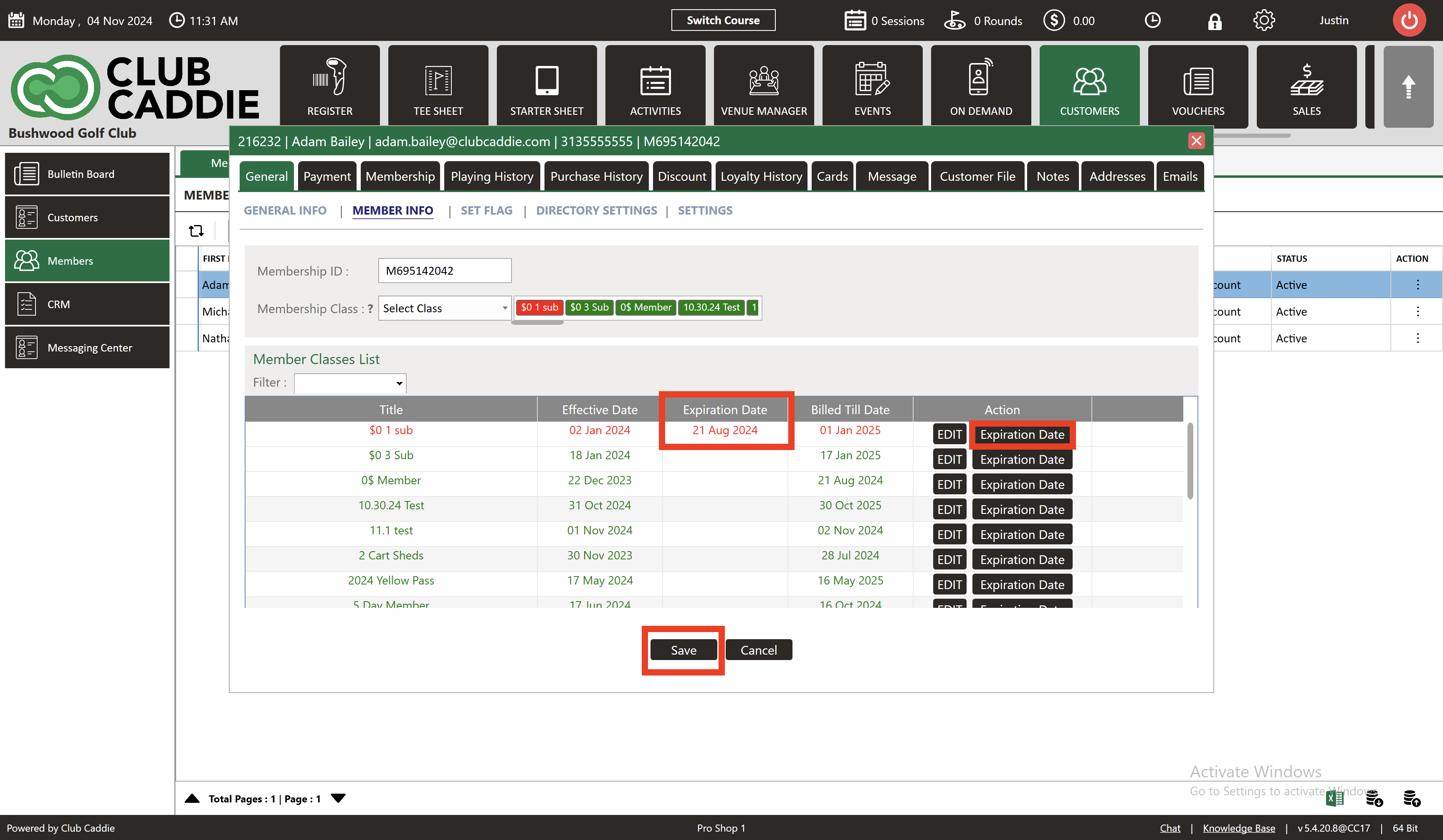Click next page down arrow in pagination
Screen dimensions: 1443x840
339,798
